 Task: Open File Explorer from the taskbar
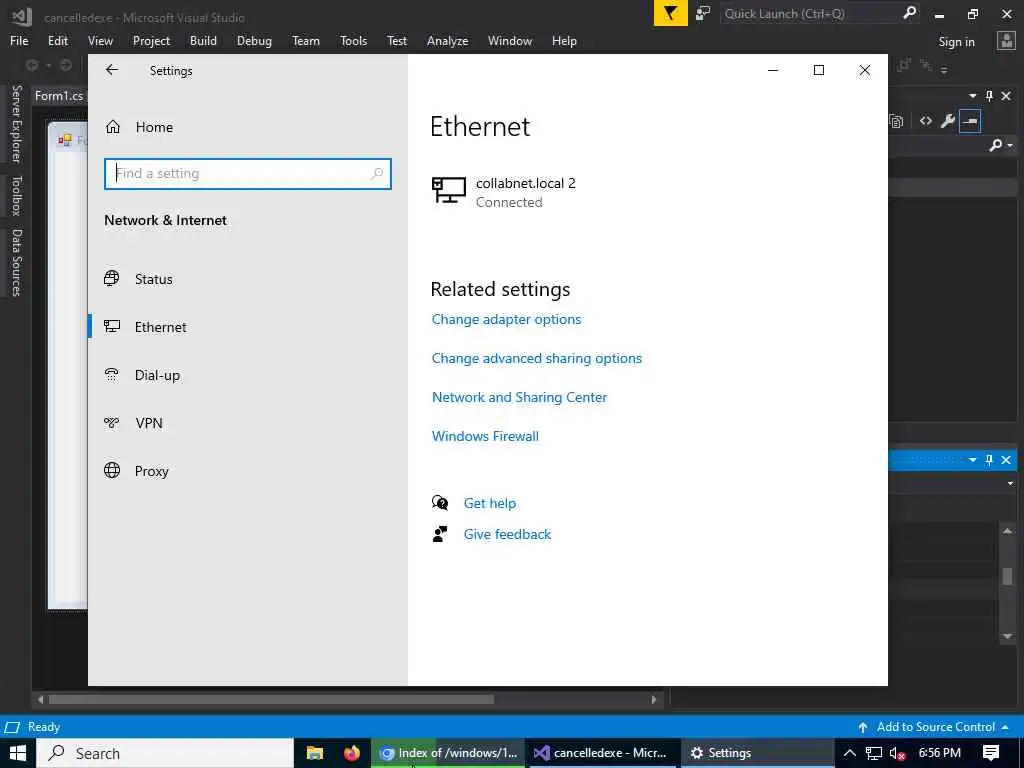(315, 753)
